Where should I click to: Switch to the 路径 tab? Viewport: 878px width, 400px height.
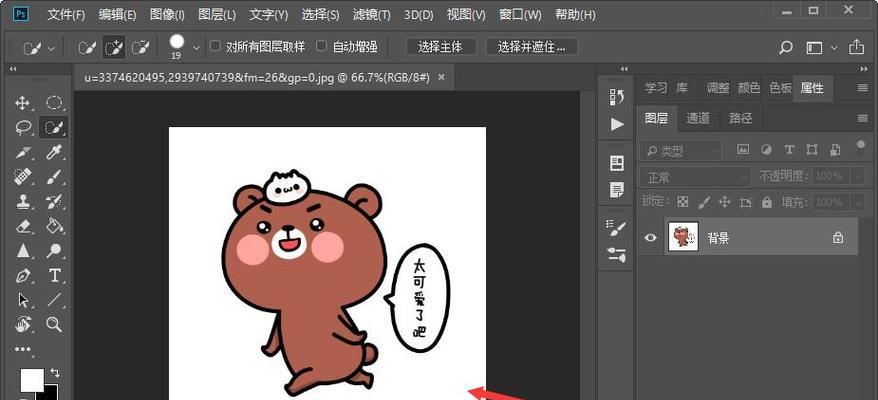tap(740, 118)
